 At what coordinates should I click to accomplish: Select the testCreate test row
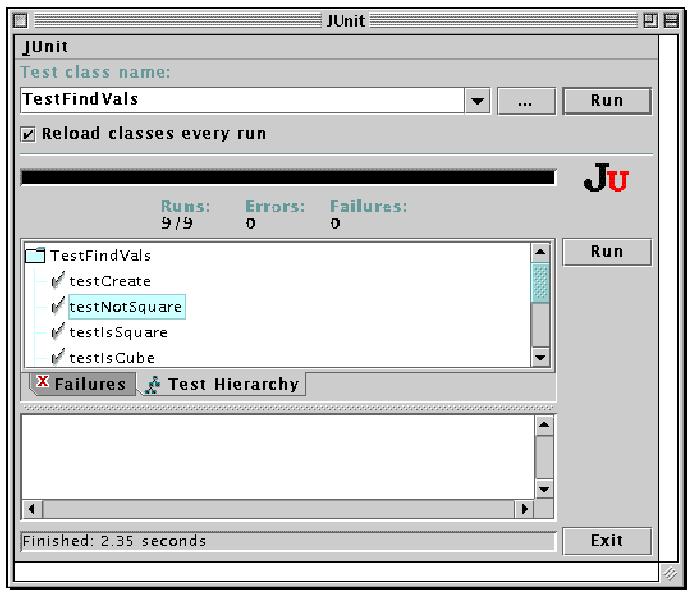tap(110, 281)
